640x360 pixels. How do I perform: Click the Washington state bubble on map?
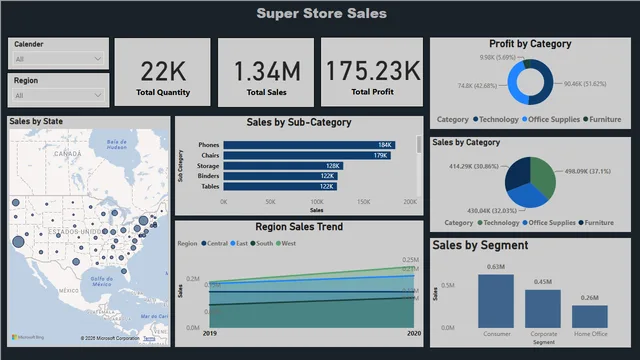pyautogui.click(x=16, y=202)
